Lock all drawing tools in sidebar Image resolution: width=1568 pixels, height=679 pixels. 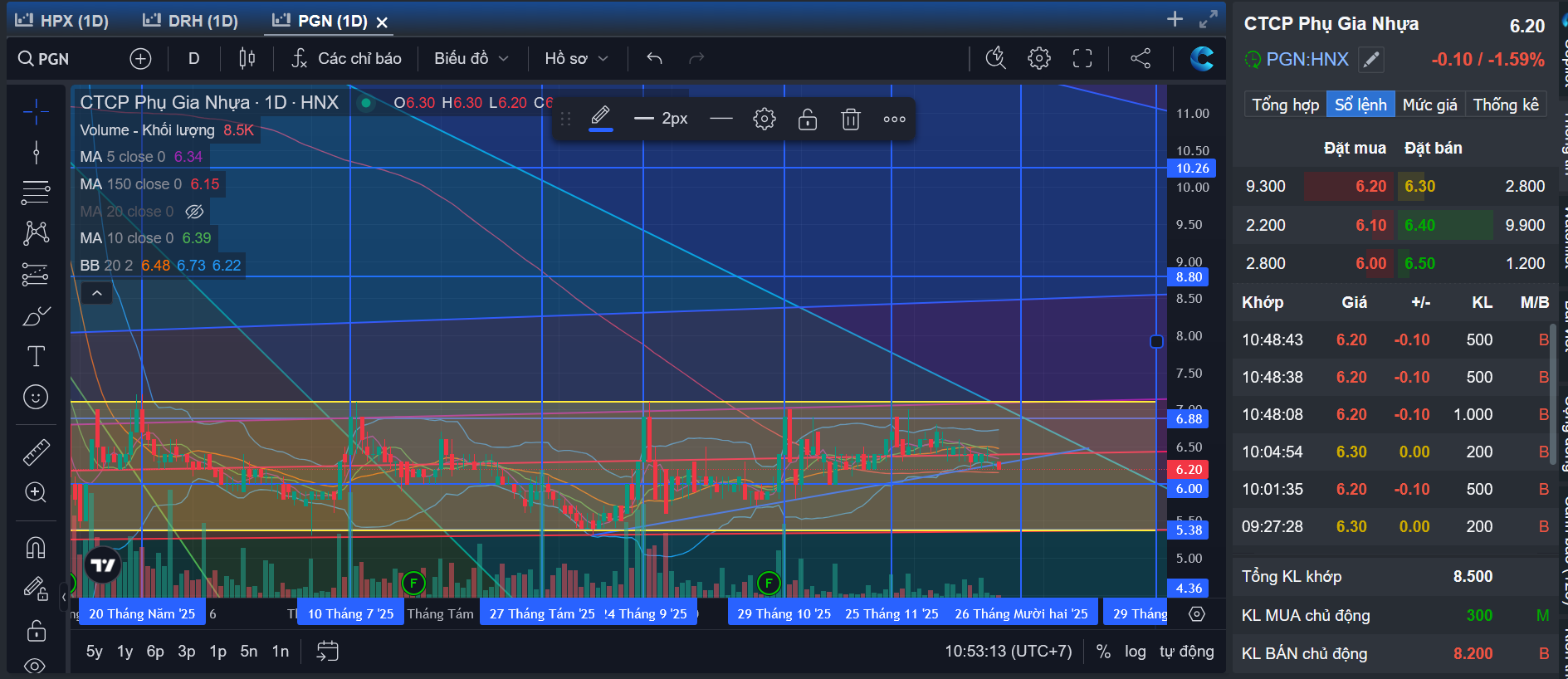pyautogui.click(x=36, y=630)
